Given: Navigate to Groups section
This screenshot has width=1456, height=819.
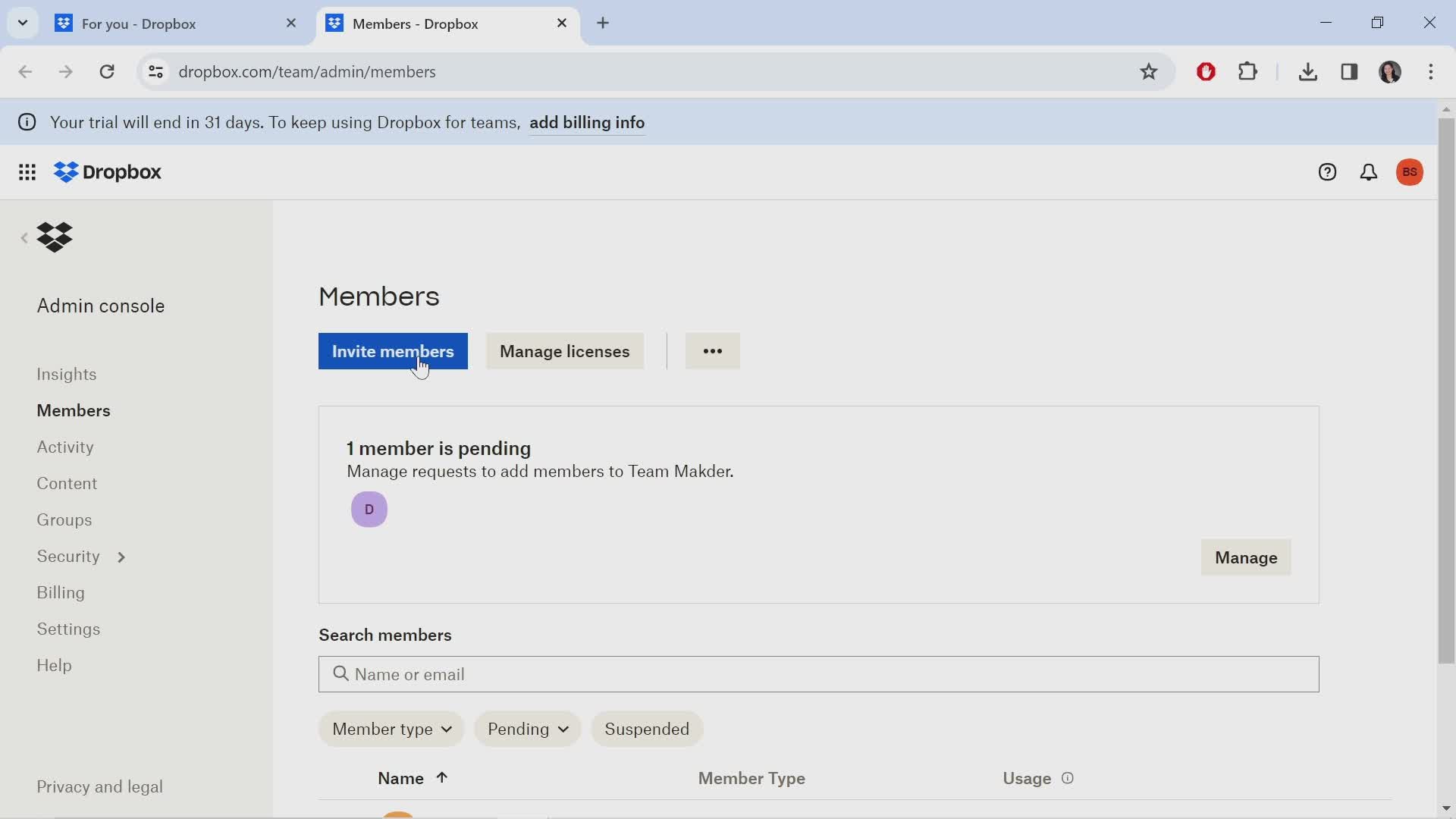Looking at the screenshot, I should coord(63,519).
